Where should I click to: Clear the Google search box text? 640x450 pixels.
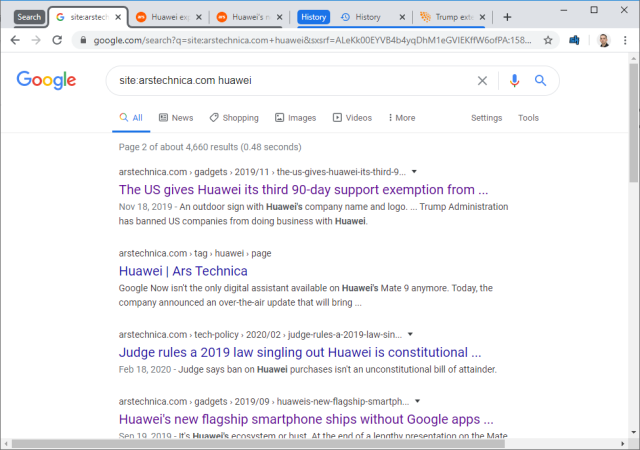click(482, 80)
